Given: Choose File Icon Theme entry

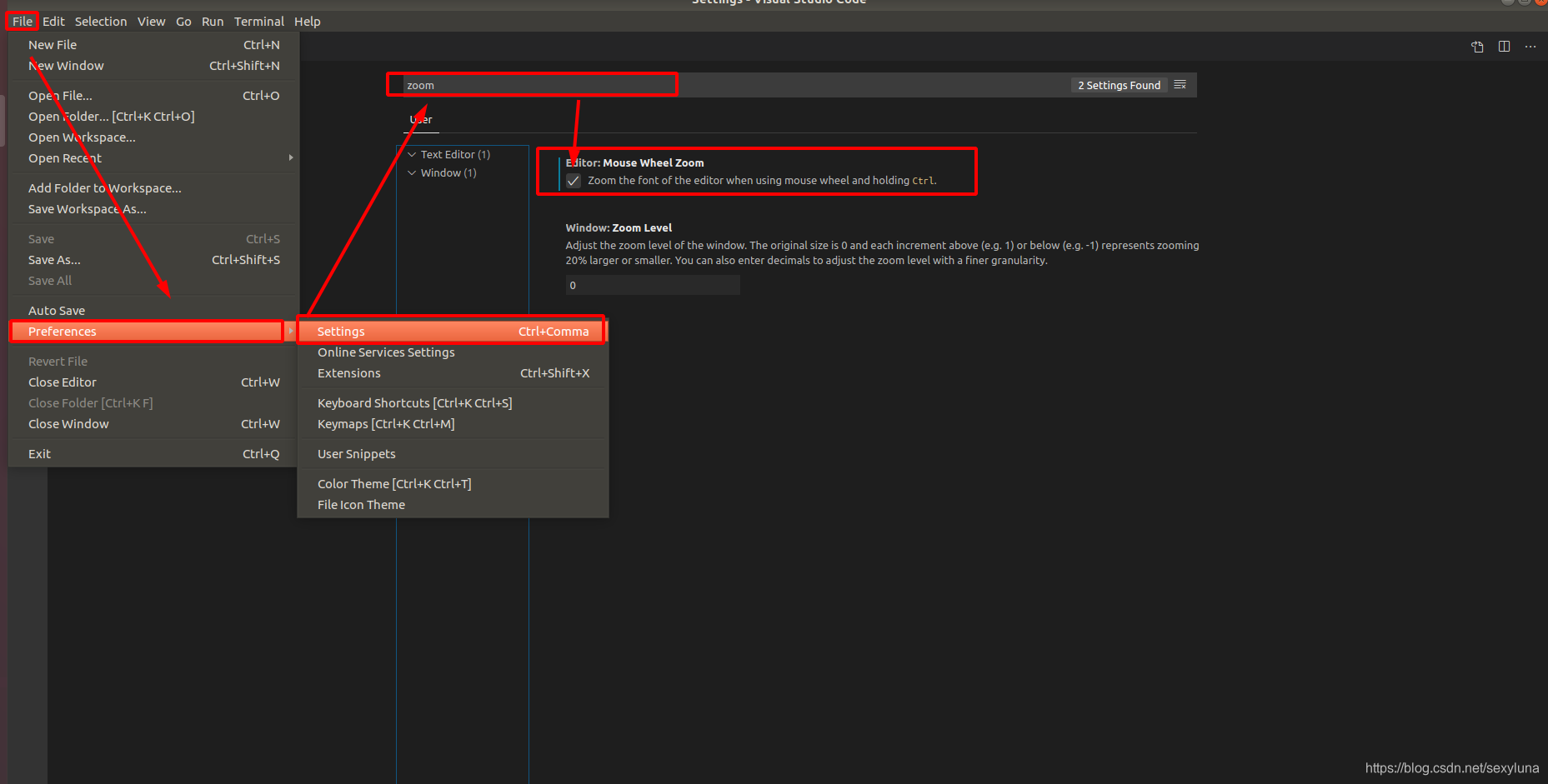Looking at the screenshot, I should (453, 505).
